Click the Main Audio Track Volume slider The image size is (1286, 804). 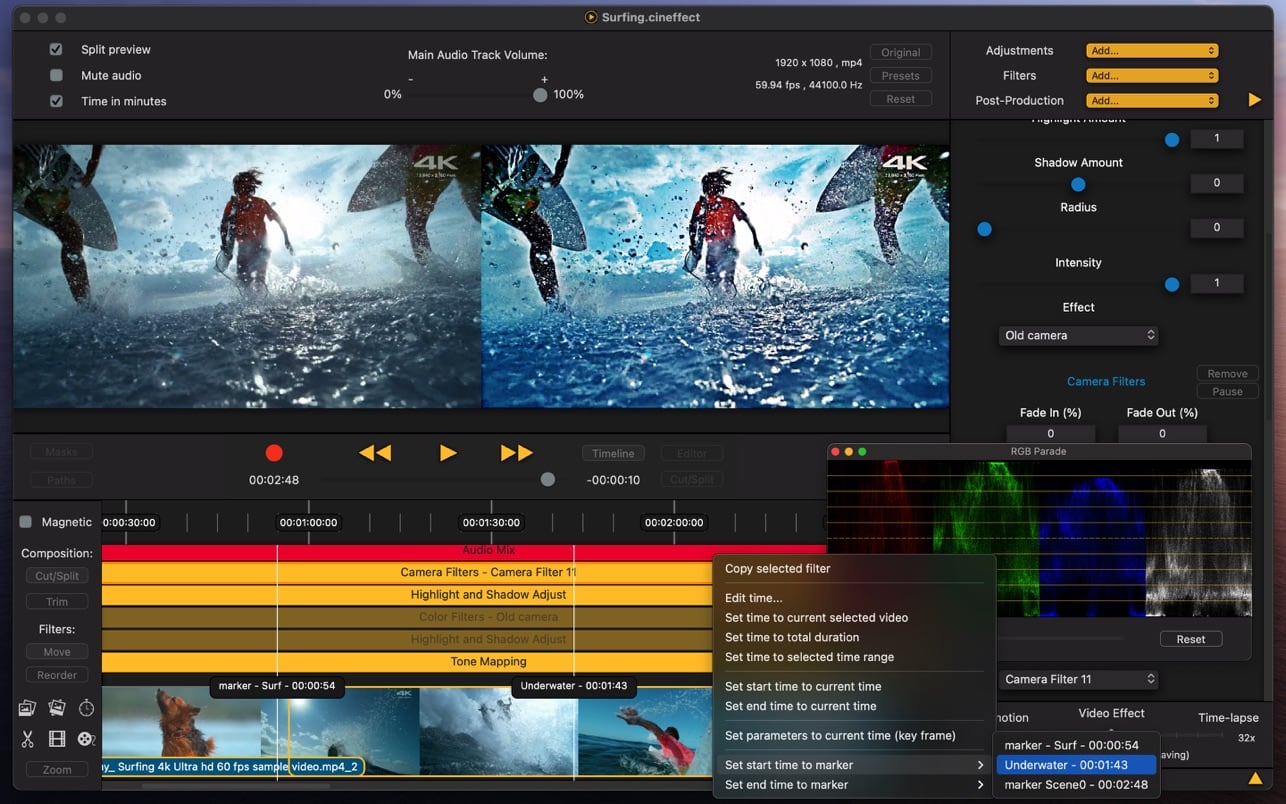click(477, 94)
